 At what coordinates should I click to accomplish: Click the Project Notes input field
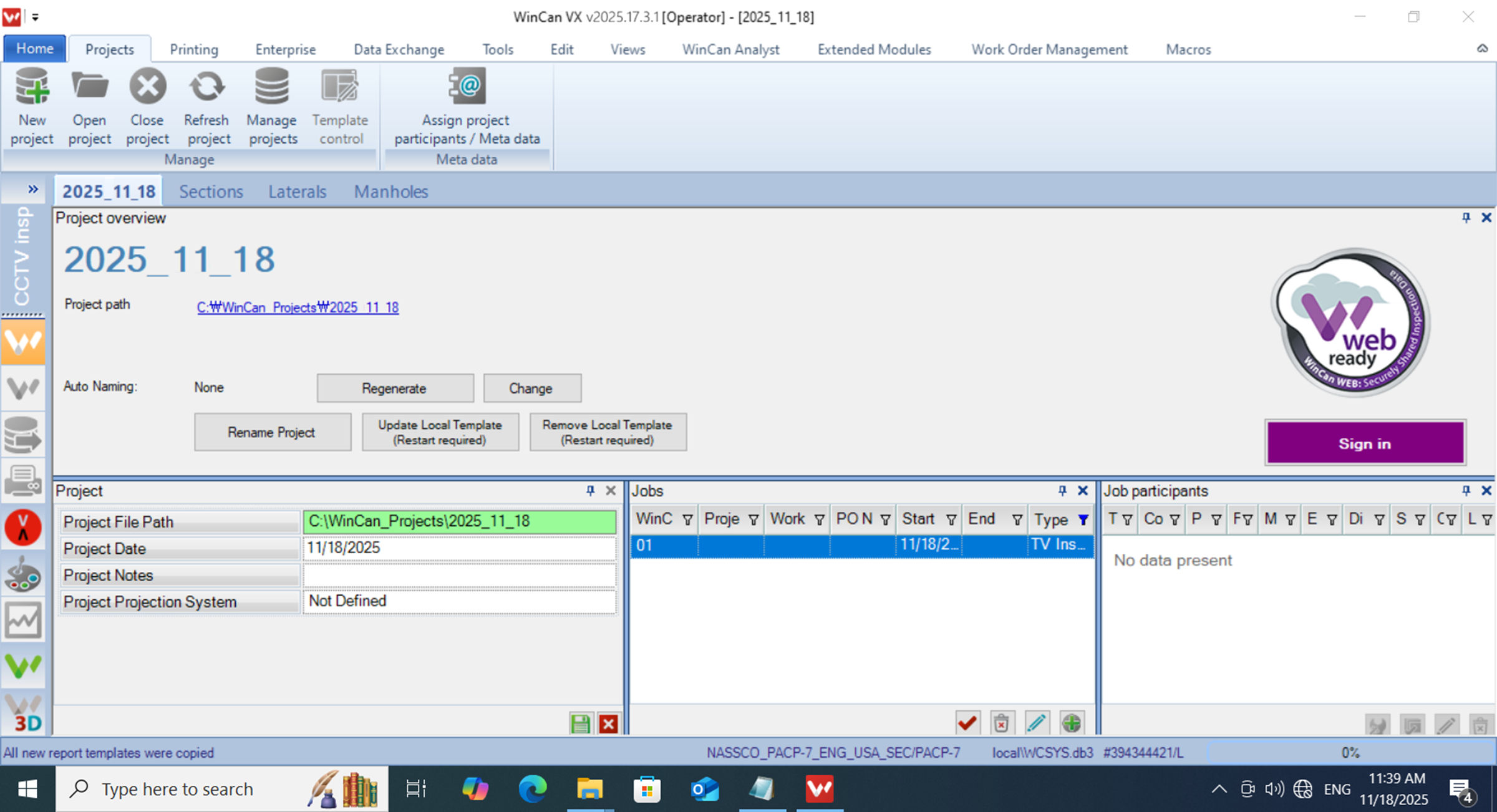[458, 574]
